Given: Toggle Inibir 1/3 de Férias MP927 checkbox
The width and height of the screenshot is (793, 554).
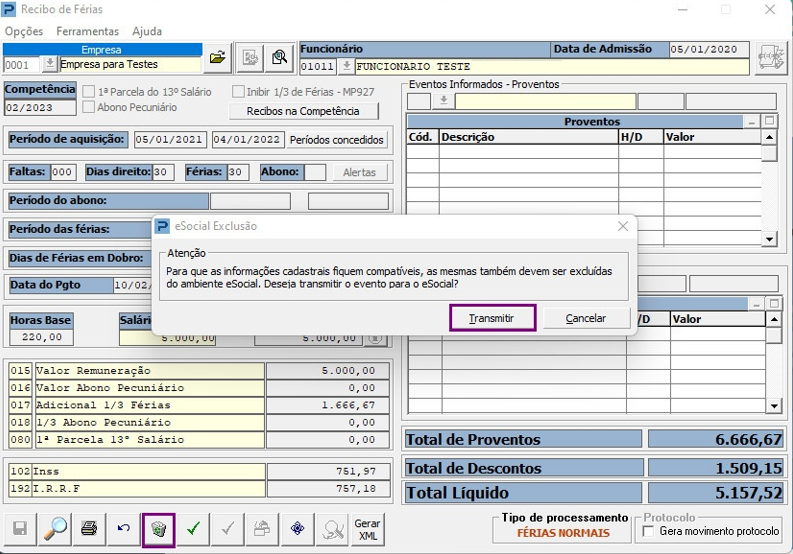Looking at the screenshot, I should click(238, 92).
